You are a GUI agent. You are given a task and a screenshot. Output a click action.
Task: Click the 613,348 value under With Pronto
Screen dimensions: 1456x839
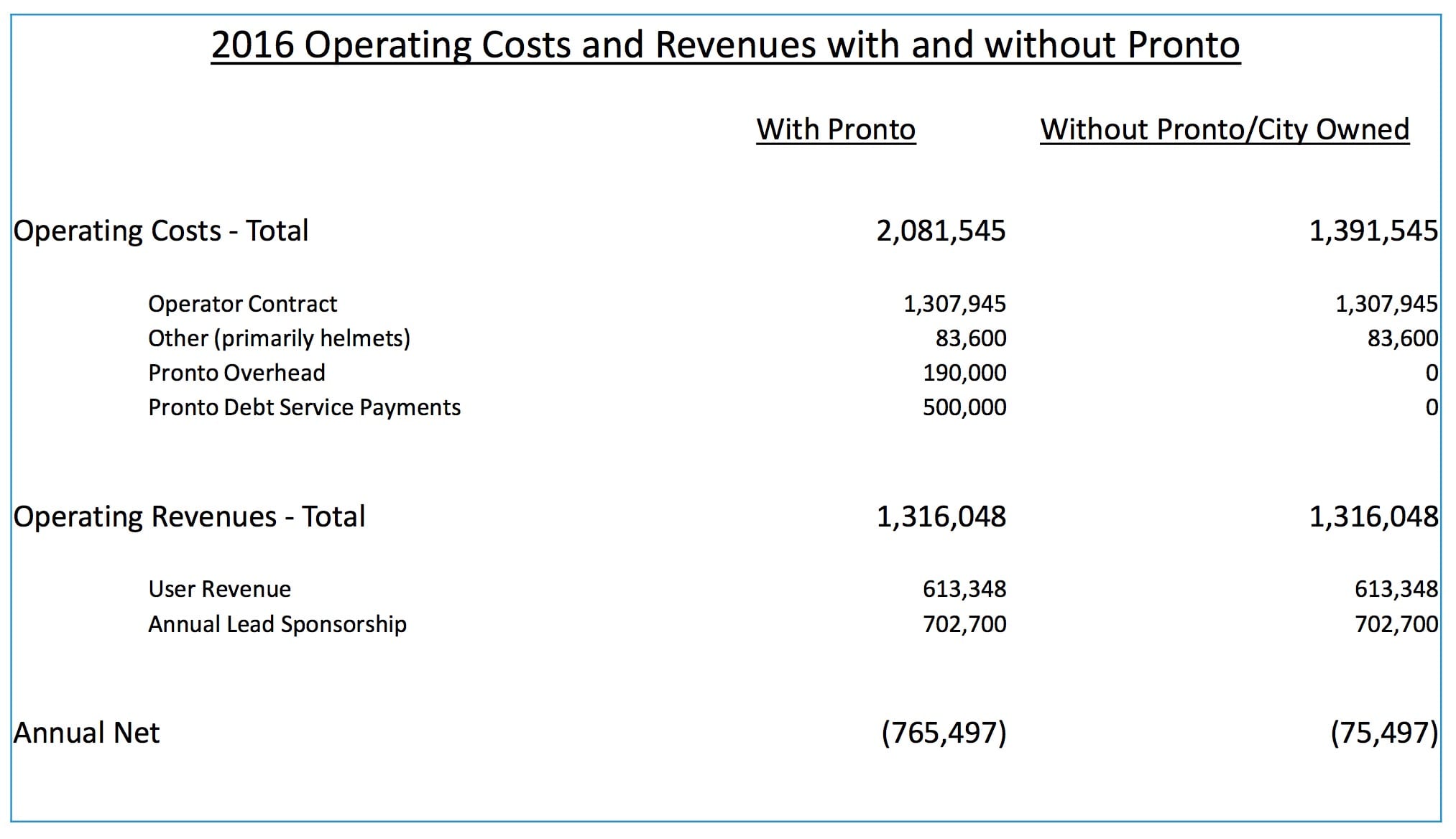(x=964, y=589)
